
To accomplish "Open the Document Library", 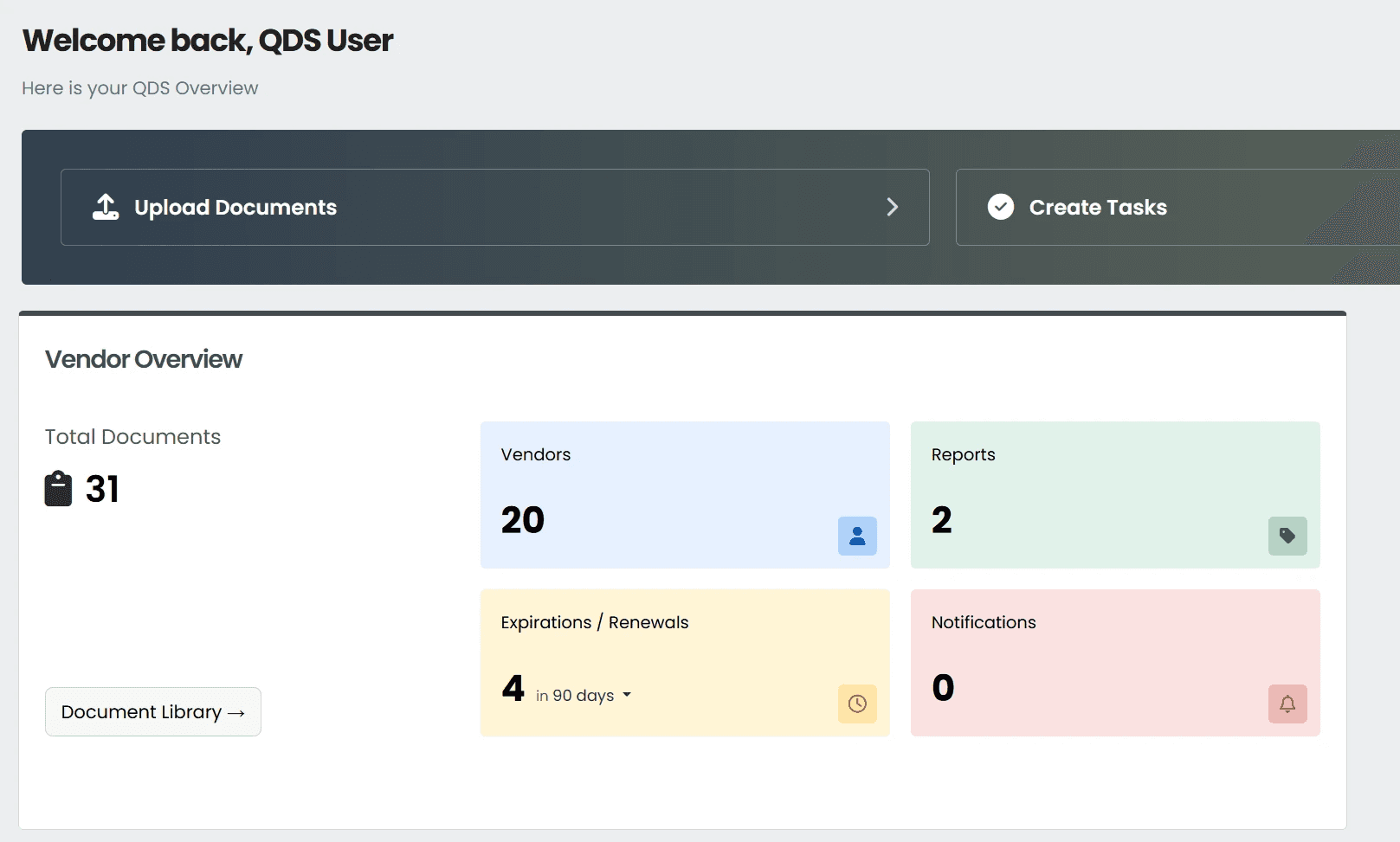I will [153, 712].
